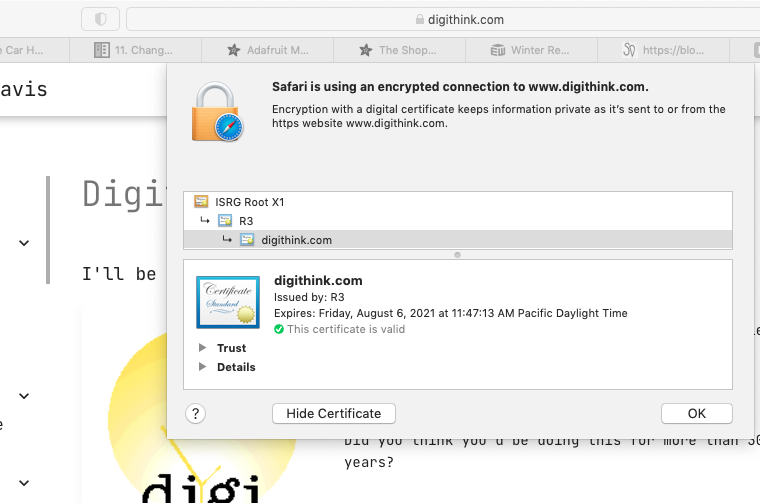Click digithink.com leaf certificate icon
The width and height of the screenshot is (760, 503).
coord(247,239)
